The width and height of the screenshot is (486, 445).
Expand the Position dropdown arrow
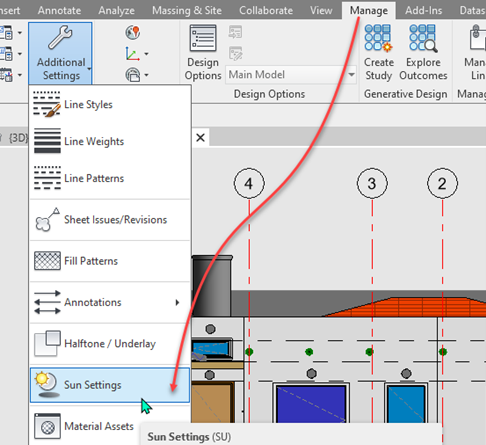tap(147, 75)
